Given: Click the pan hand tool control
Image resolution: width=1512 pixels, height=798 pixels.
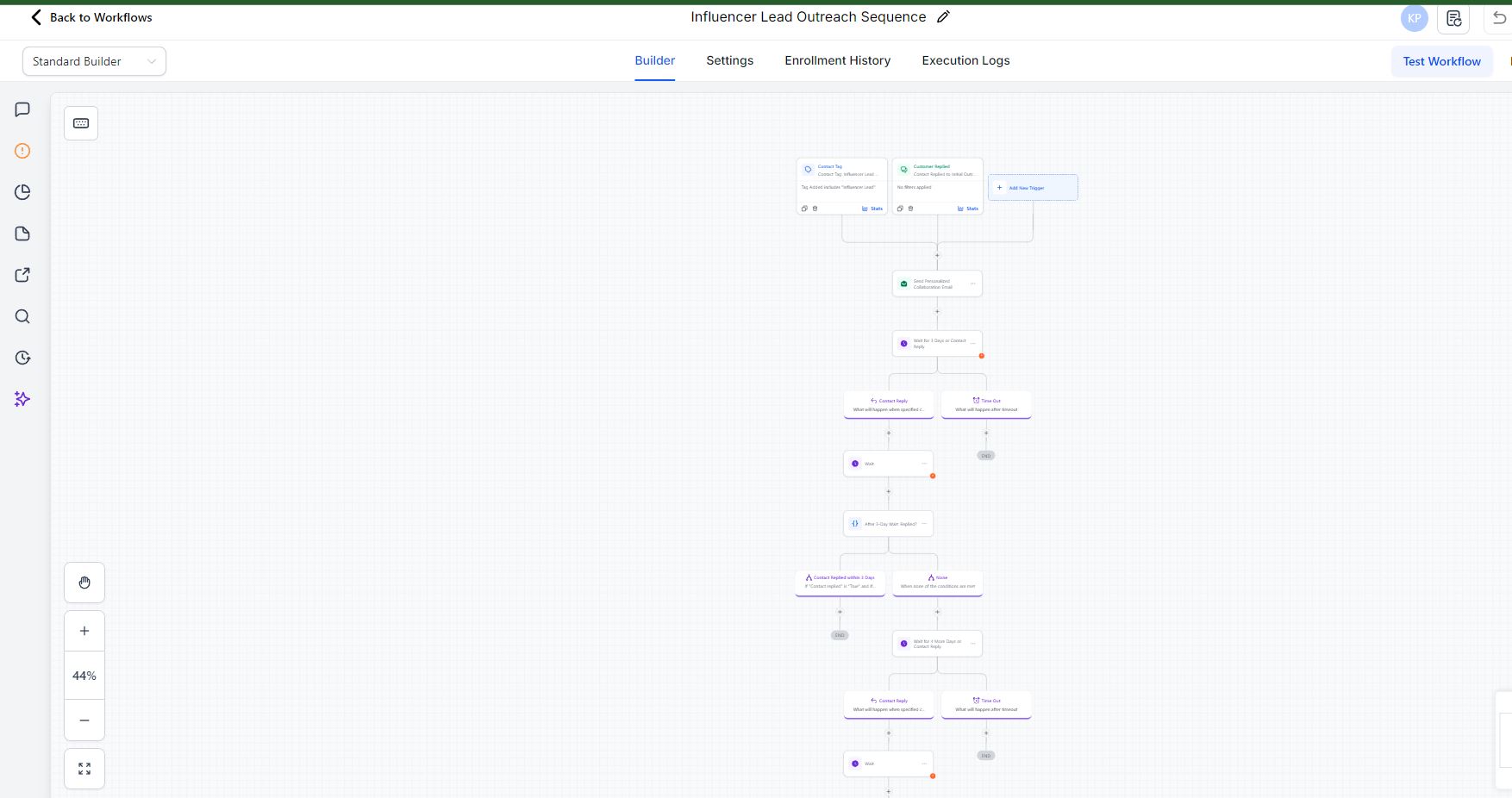Looking at the screenshot, I should click(84, 582).
